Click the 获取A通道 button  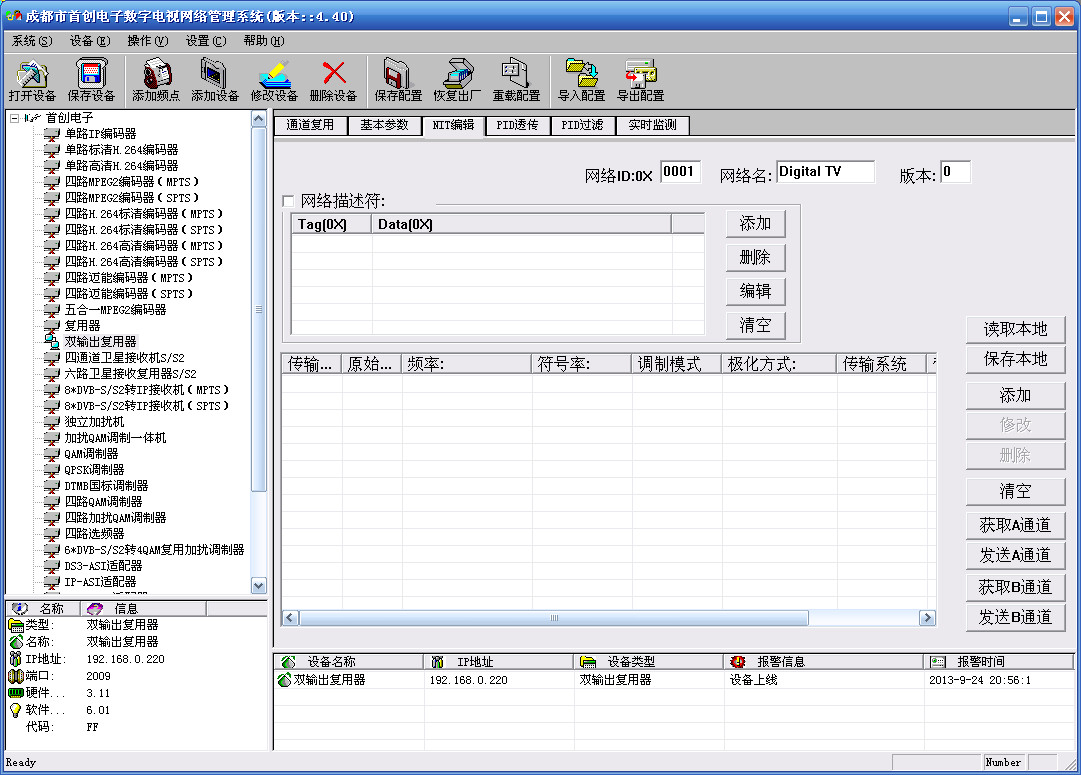click(x=1016, y=525)
